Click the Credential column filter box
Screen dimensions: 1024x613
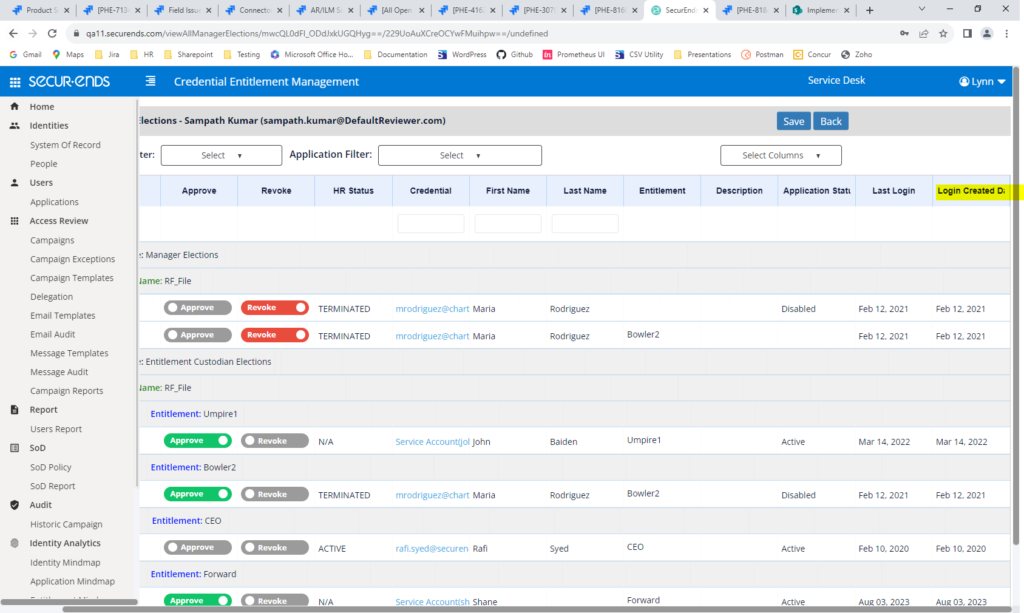[x=430, y=223]
